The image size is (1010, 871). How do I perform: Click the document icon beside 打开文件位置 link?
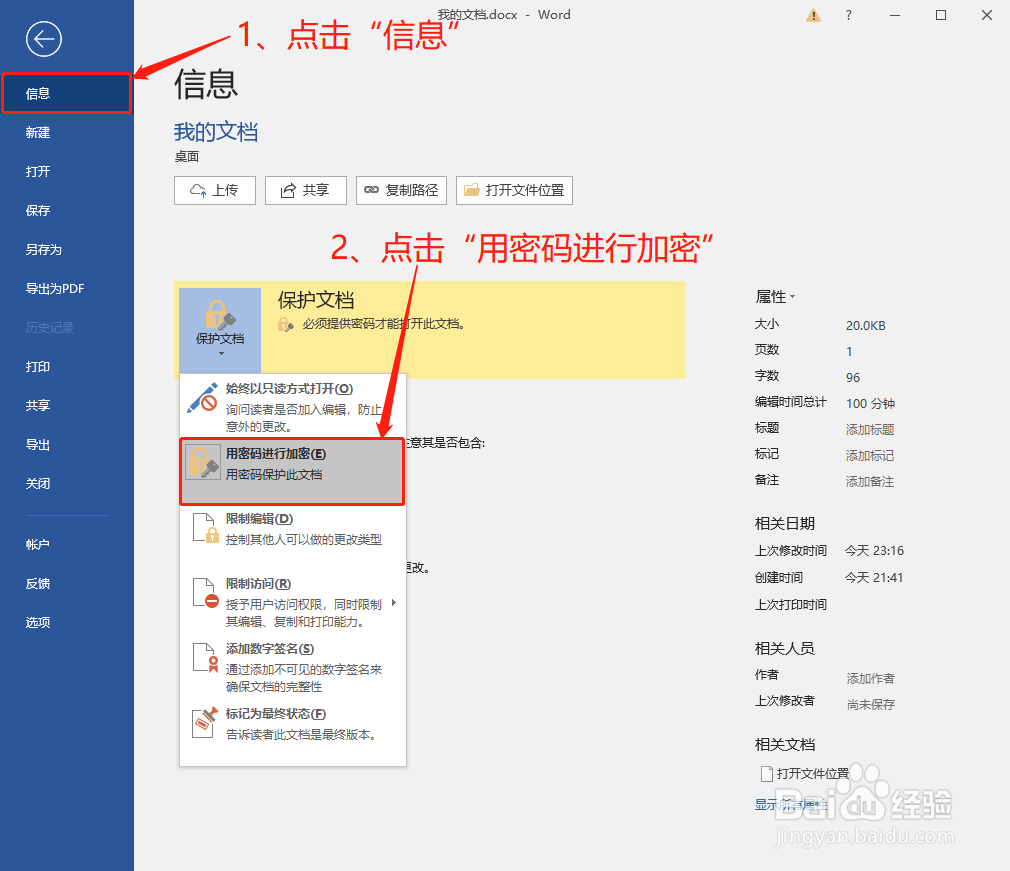[767, 774]
